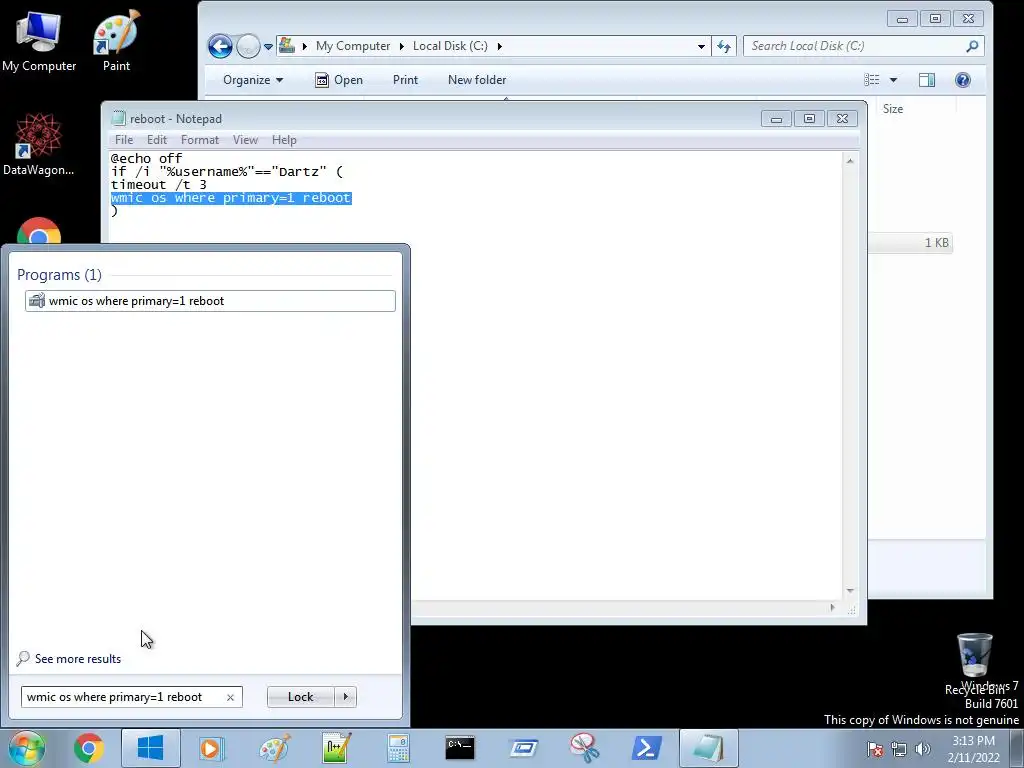Click Open in Explorer toolbar
This screenshot has height=768, width=1024.
click(339, 80)
